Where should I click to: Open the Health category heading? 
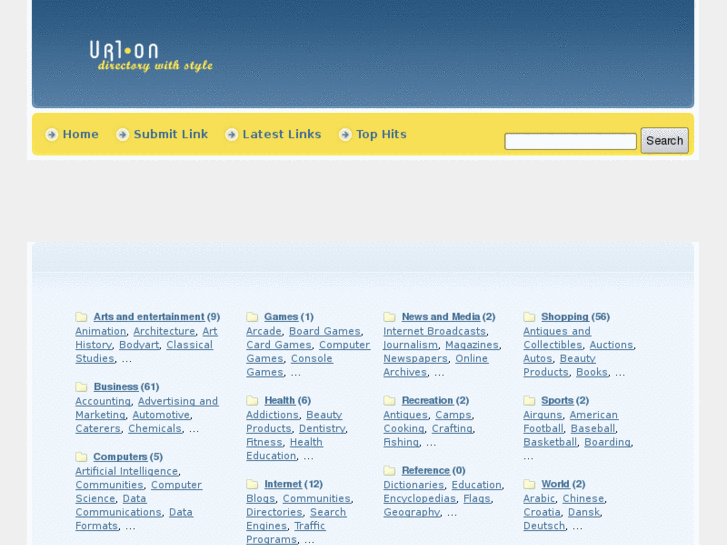[x=280, y=400]
